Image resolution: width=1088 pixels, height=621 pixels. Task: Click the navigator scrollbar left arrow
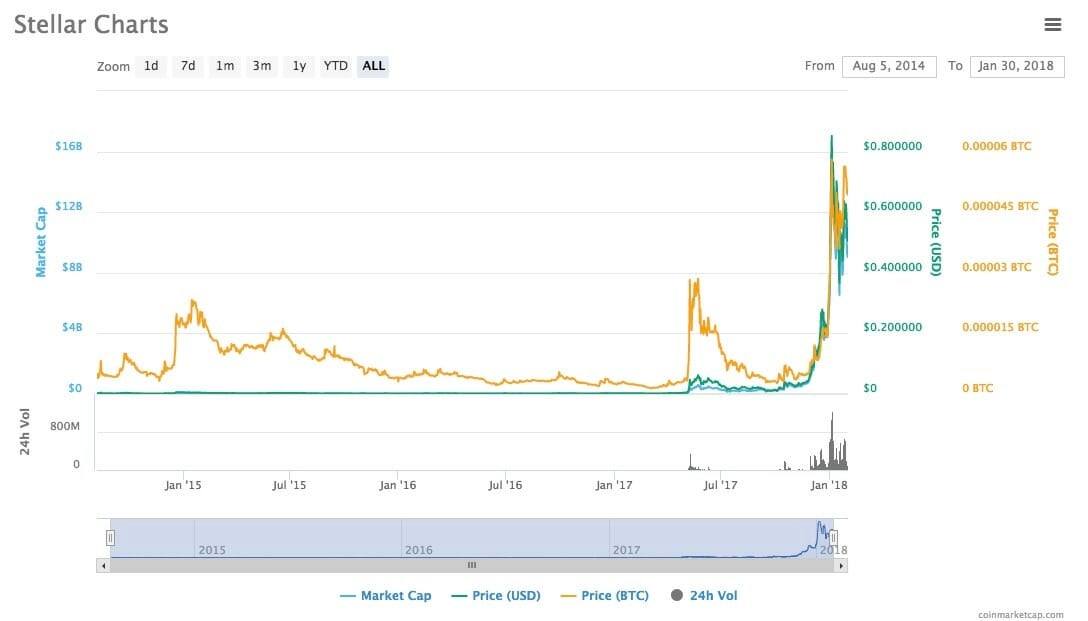103,565
